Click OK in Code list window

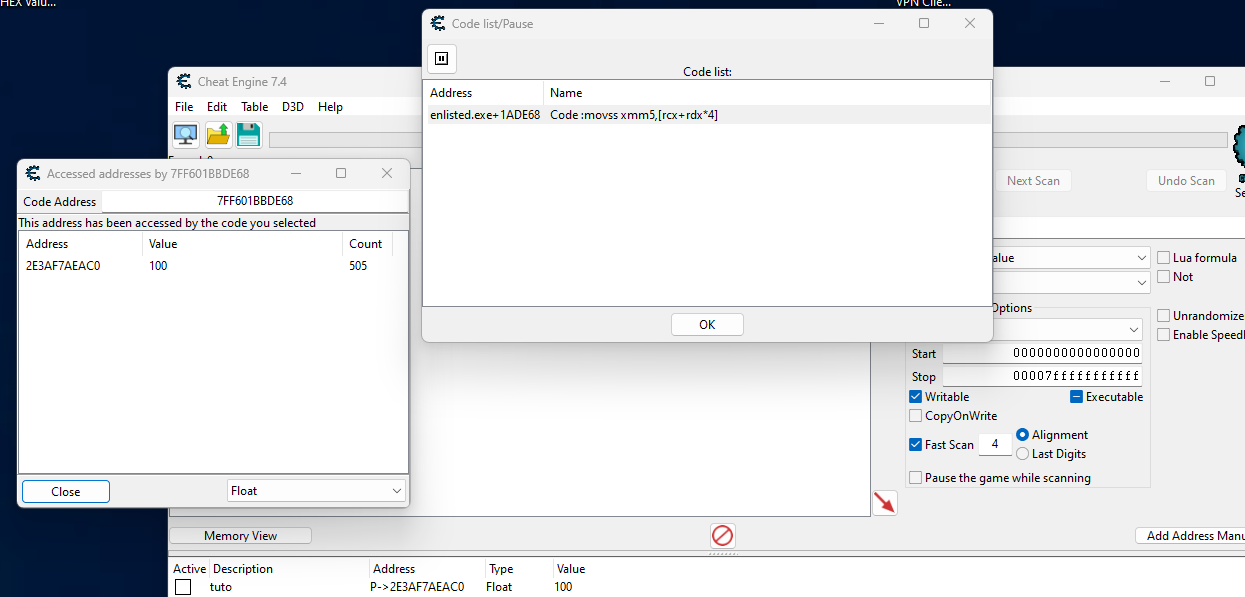(x=707, y=324)
